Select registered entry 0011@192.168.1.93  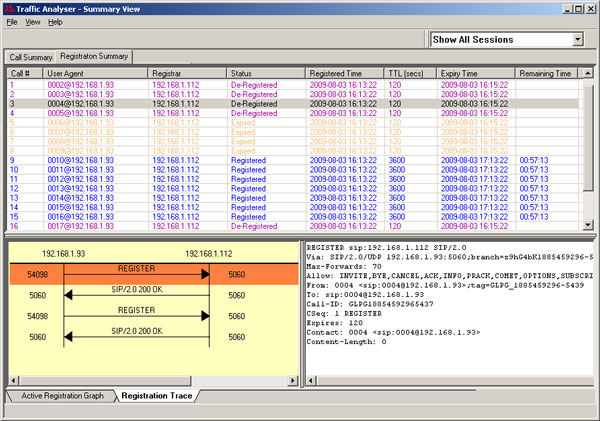pyautogui.click(x=293, y=170)
